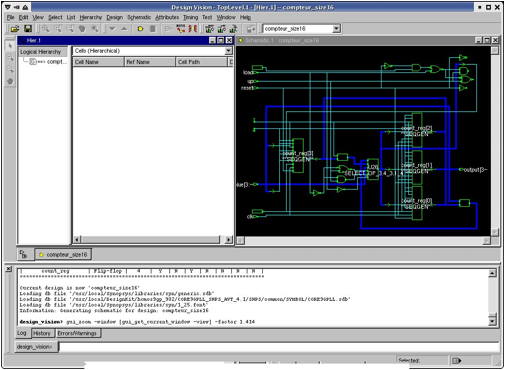The image size is (505, 370).
Task: Click the Cell Name column header
Action: [x=98, y=62]
